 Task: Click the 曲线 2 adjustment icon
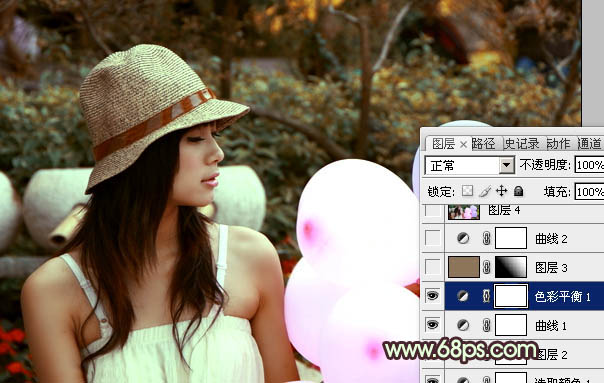point(463,239)
